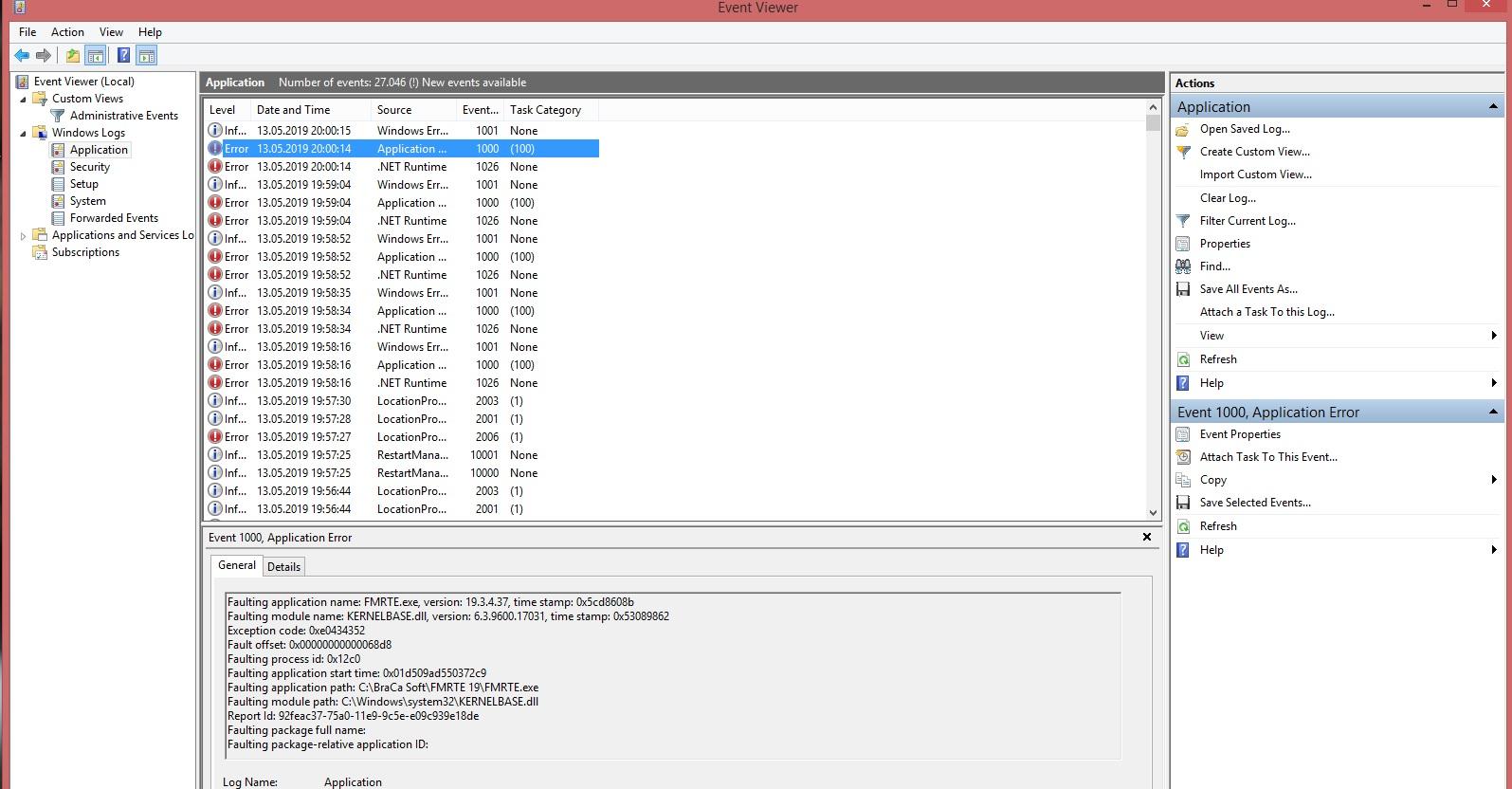Viewport: 1512px width, 789px height.
Task: Click the Event Viewer (Local) root icon
Action: pyautogui.click(x=23, y=82)
